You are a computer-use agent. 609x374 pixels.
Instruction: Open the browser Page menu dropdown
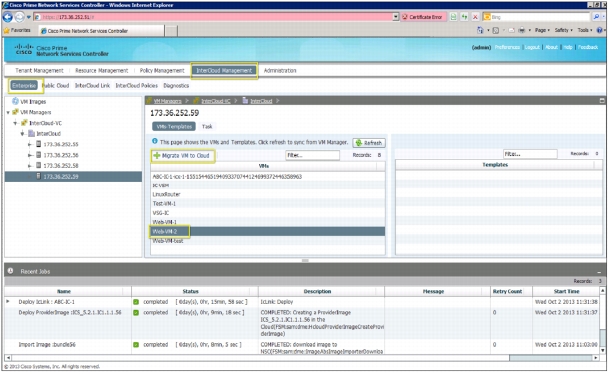[x=542, y=30]
